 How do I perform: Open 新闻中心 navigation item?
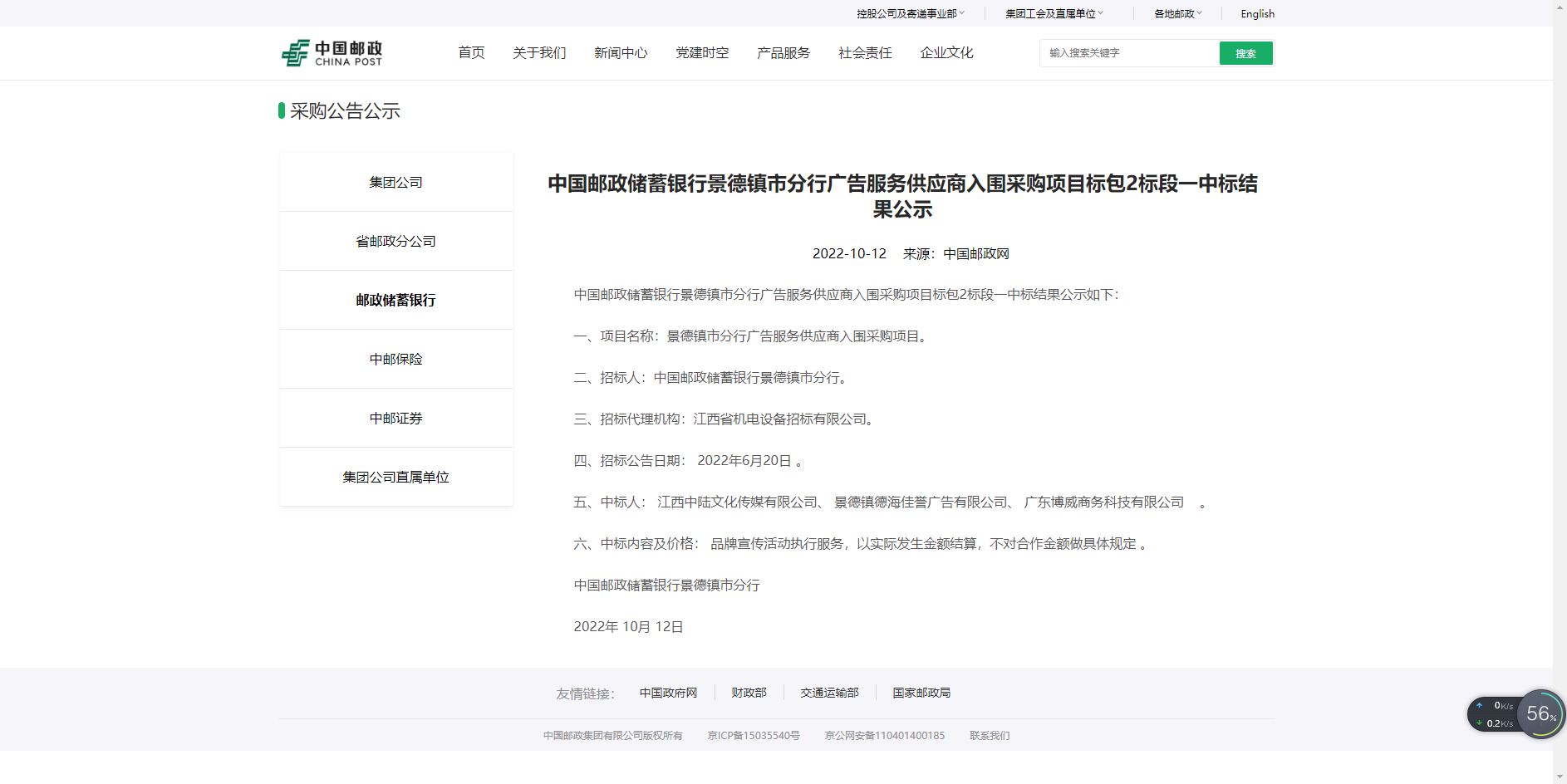pyautogui.click(x=621, y=53)
